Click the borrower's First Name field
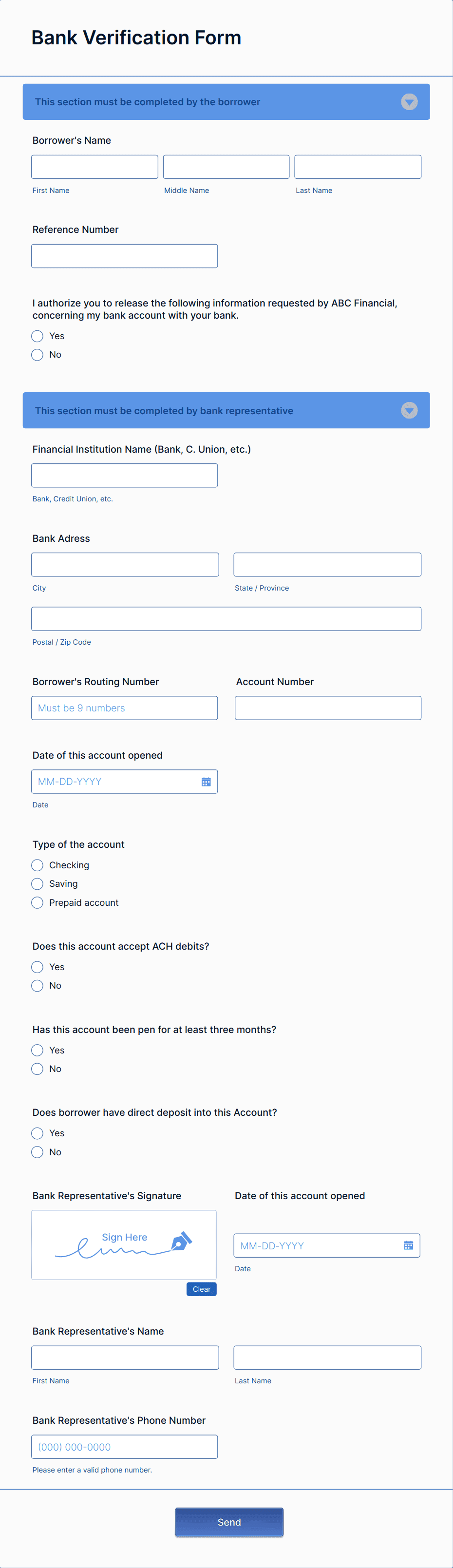The width and height of the screenshot is (453, 1568). [x=94, y=167]
